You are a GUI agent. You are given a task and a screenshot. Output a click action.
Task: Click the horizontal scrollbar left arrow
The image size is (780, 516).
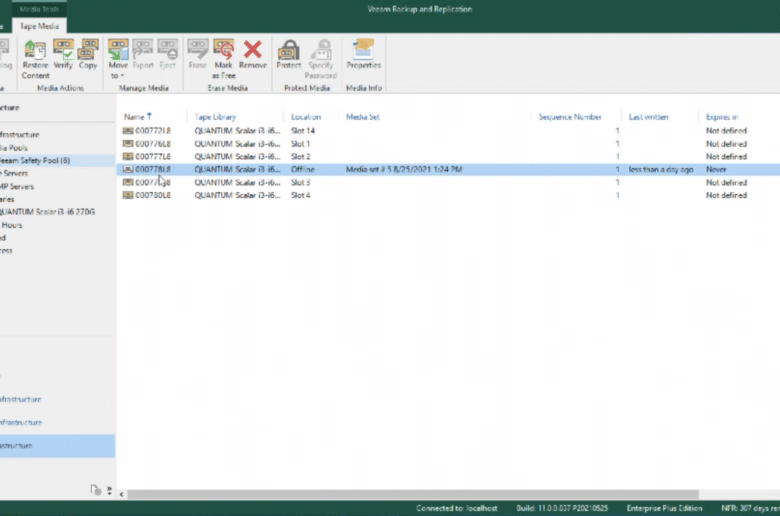click(121, 494)
